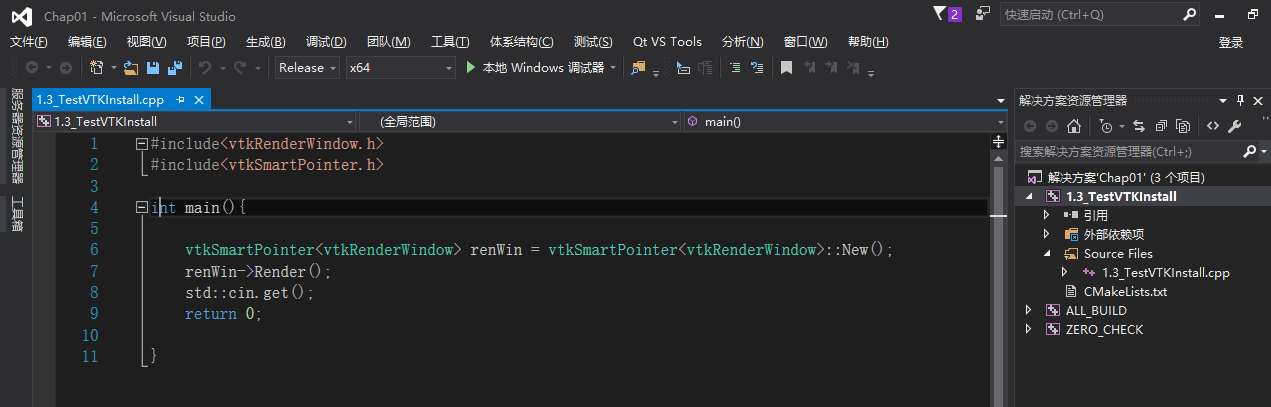Open the Release configuration dropdown

tap(331, 68)
